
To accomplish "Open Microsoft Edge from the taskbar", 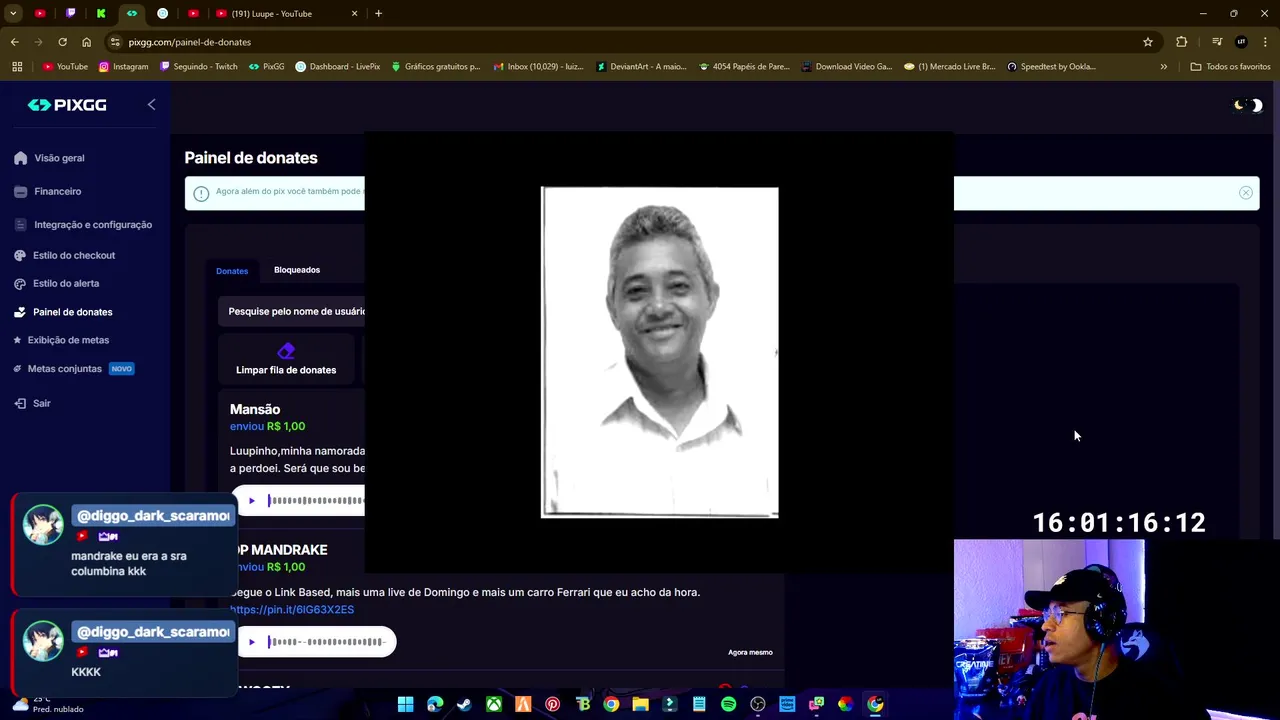I will (435, 704).
